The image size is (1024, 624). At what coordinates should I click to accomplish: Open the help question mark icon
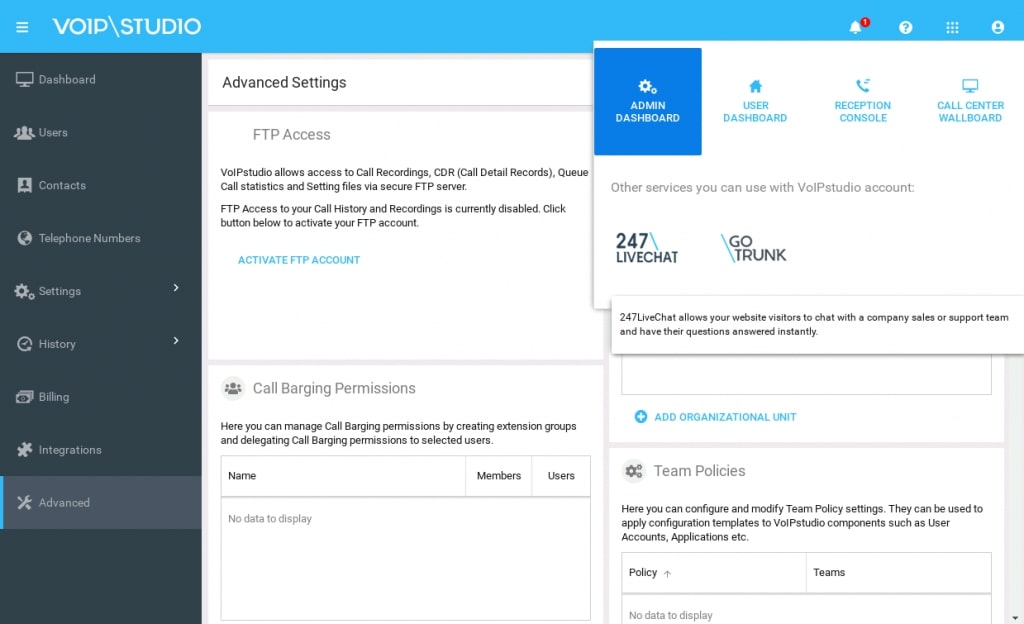[x=905, y=27]
